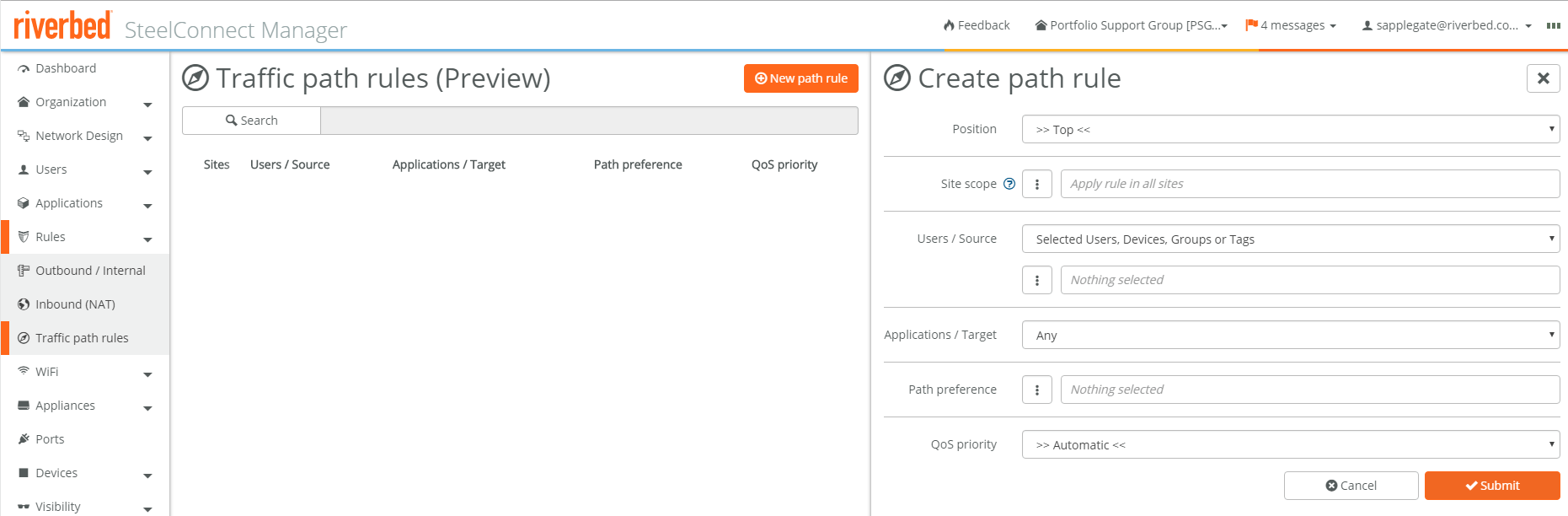Click the Applications / Target column header
This screenshot has width=1568, height=516.
(449, 164)
